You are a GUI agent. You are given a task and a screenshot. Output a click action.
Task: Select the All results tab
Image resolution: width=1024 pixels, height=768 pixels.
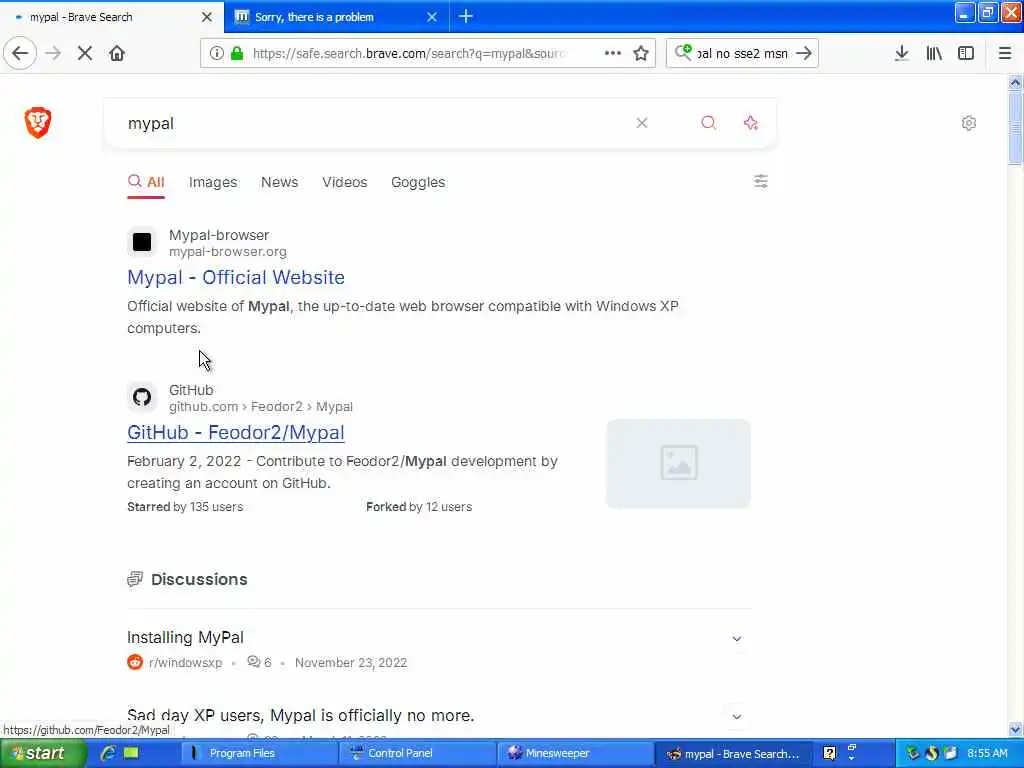[146, 182]
